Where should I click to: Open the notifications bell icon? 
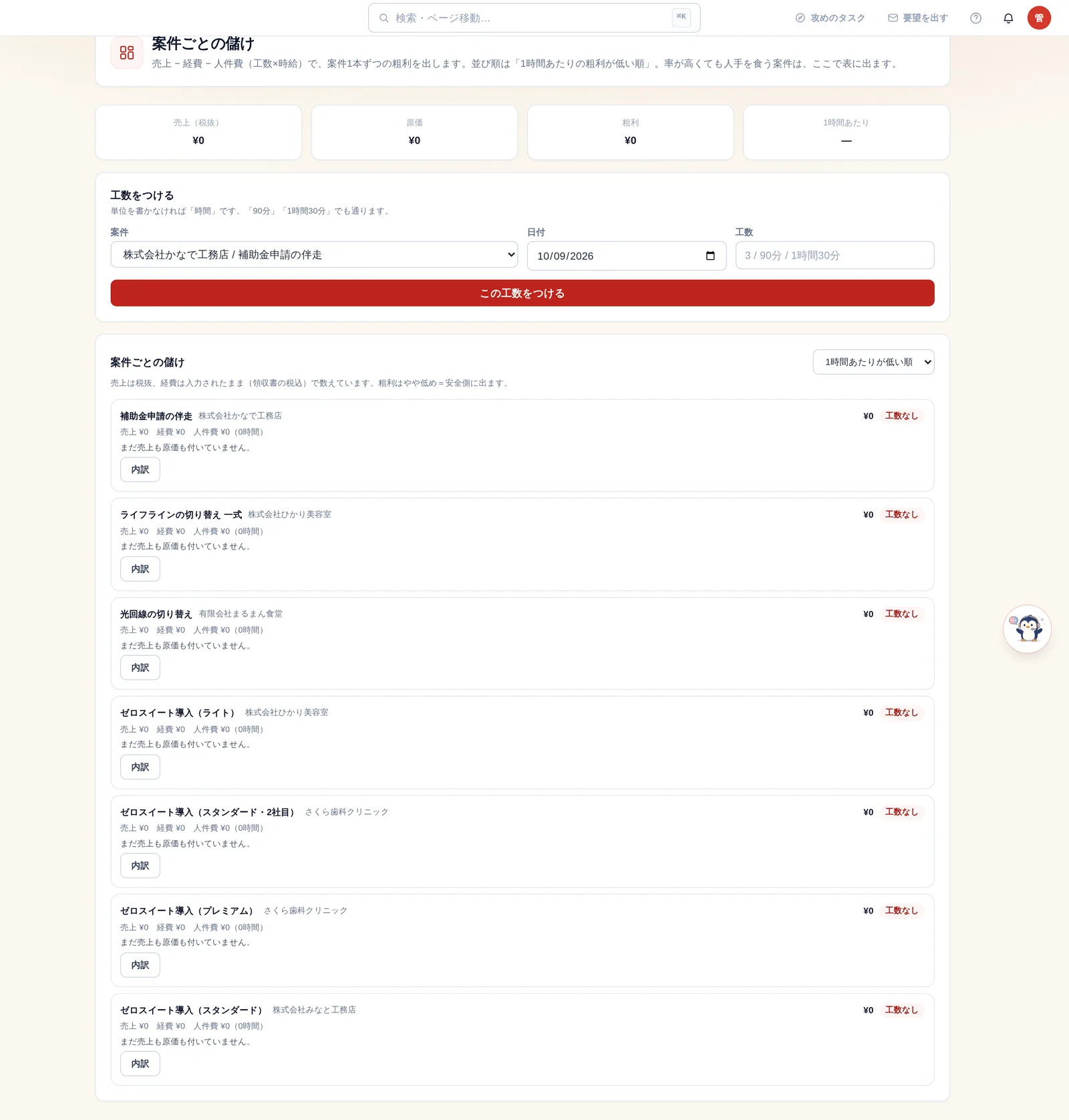coord(1008,18)
